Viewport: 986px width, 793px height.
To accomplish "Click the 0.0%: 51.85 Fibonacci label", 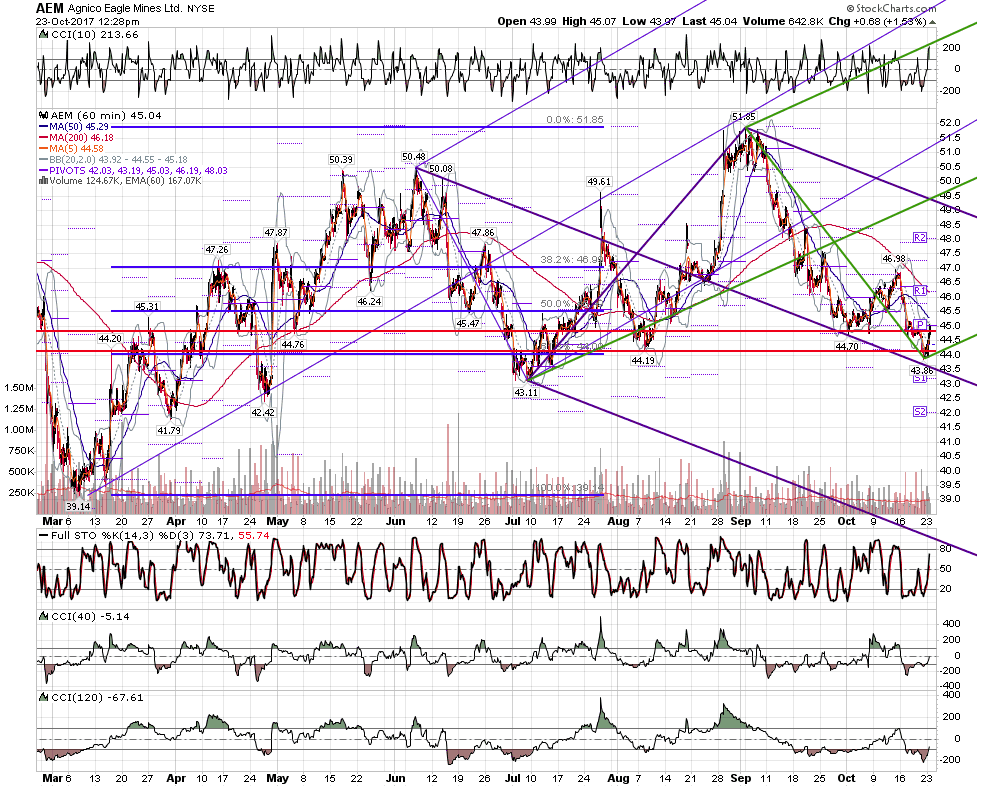I will 575,119.
